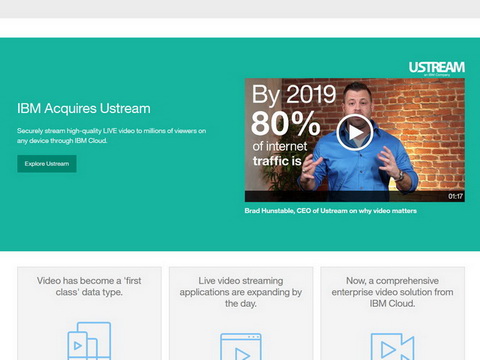Screen dimensions: 480x360
Task: Click the video caption about Brad Hunstable
Action: pyautogui.click(x=331, y=211)
